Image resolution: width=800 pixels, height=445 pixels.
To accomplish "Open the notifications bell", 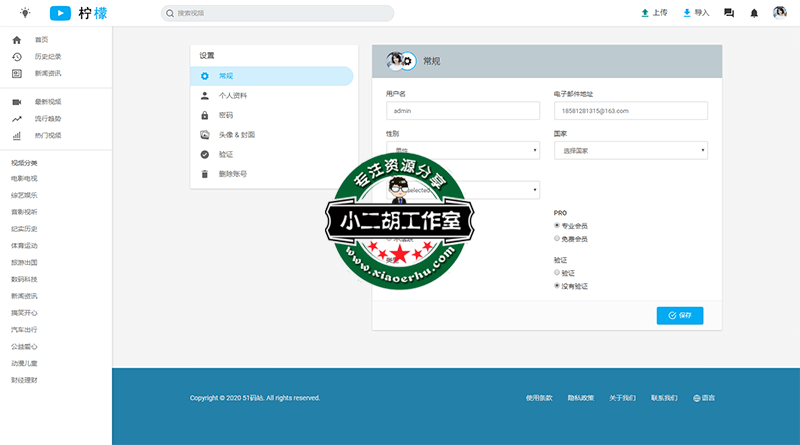I will pyautogui.click(x=754, y=13).
